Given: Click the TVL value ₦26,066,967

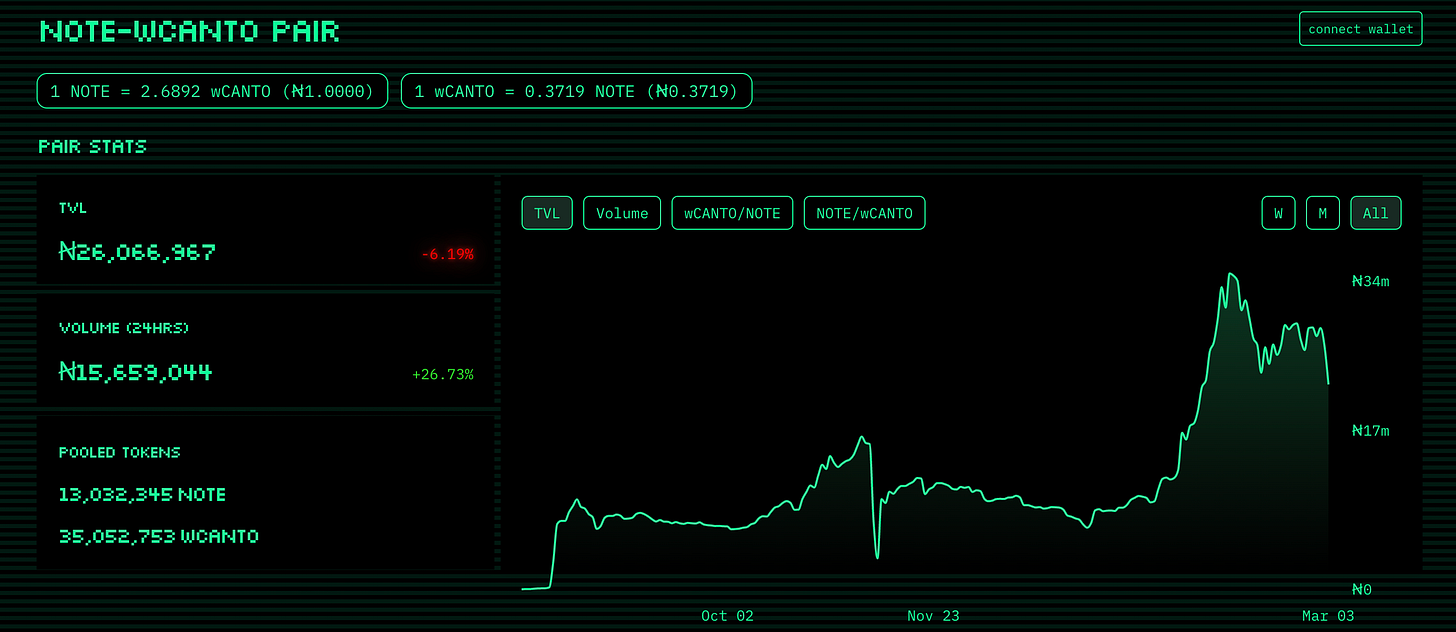Looking at the screenshot, I should tap(137, 252).
